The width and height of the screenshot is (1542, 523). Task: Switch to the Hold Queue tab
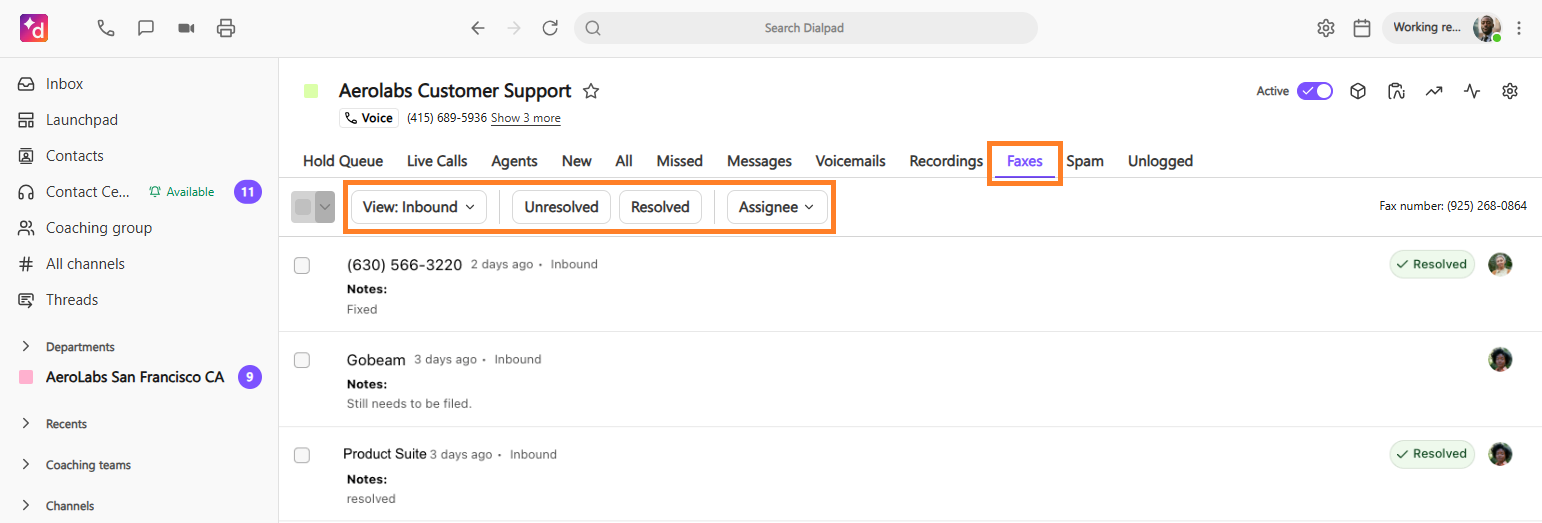[x=343, y=161]
